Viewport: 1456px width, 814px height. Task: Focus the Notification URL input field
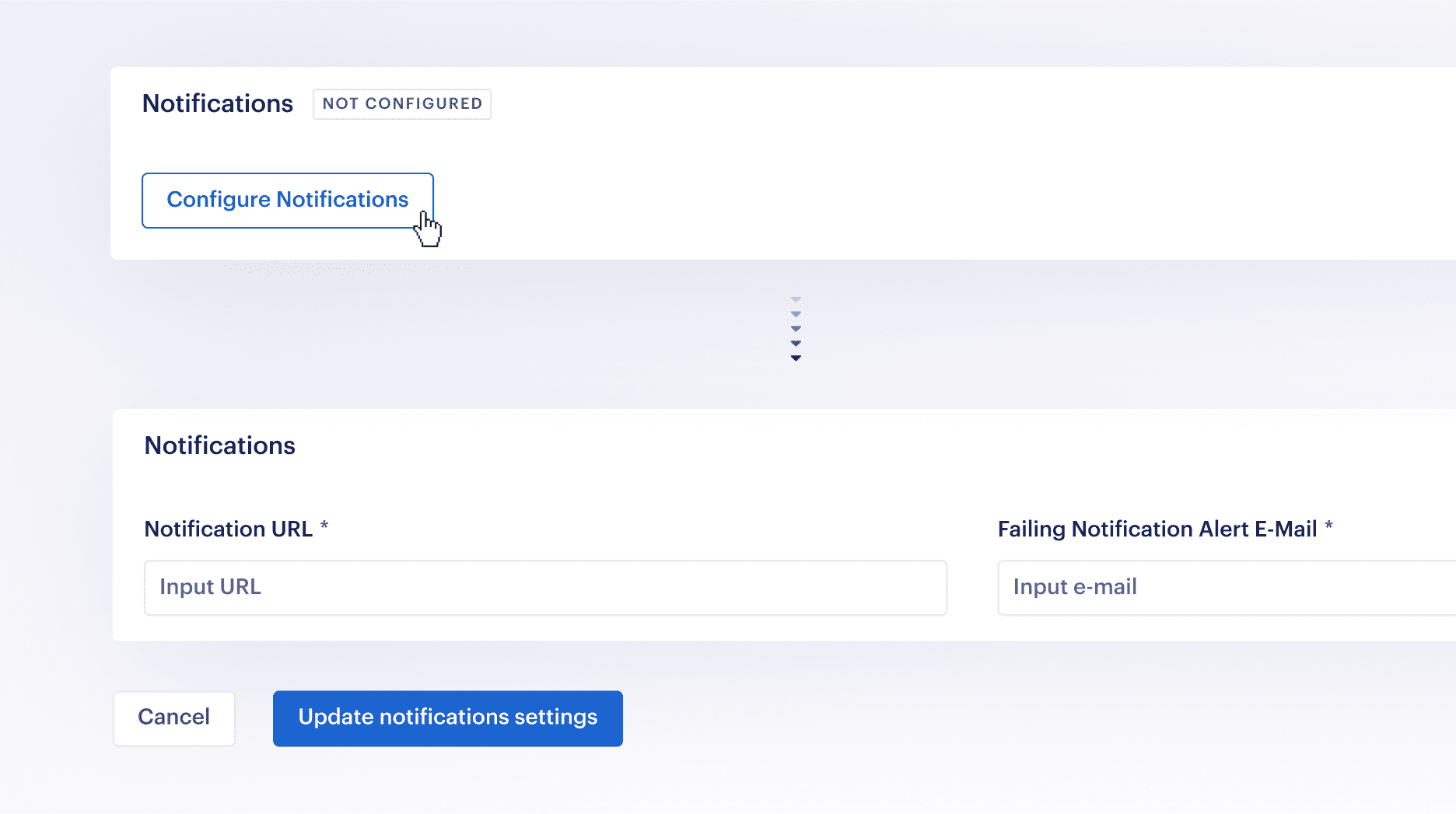[x=546, y=588]
